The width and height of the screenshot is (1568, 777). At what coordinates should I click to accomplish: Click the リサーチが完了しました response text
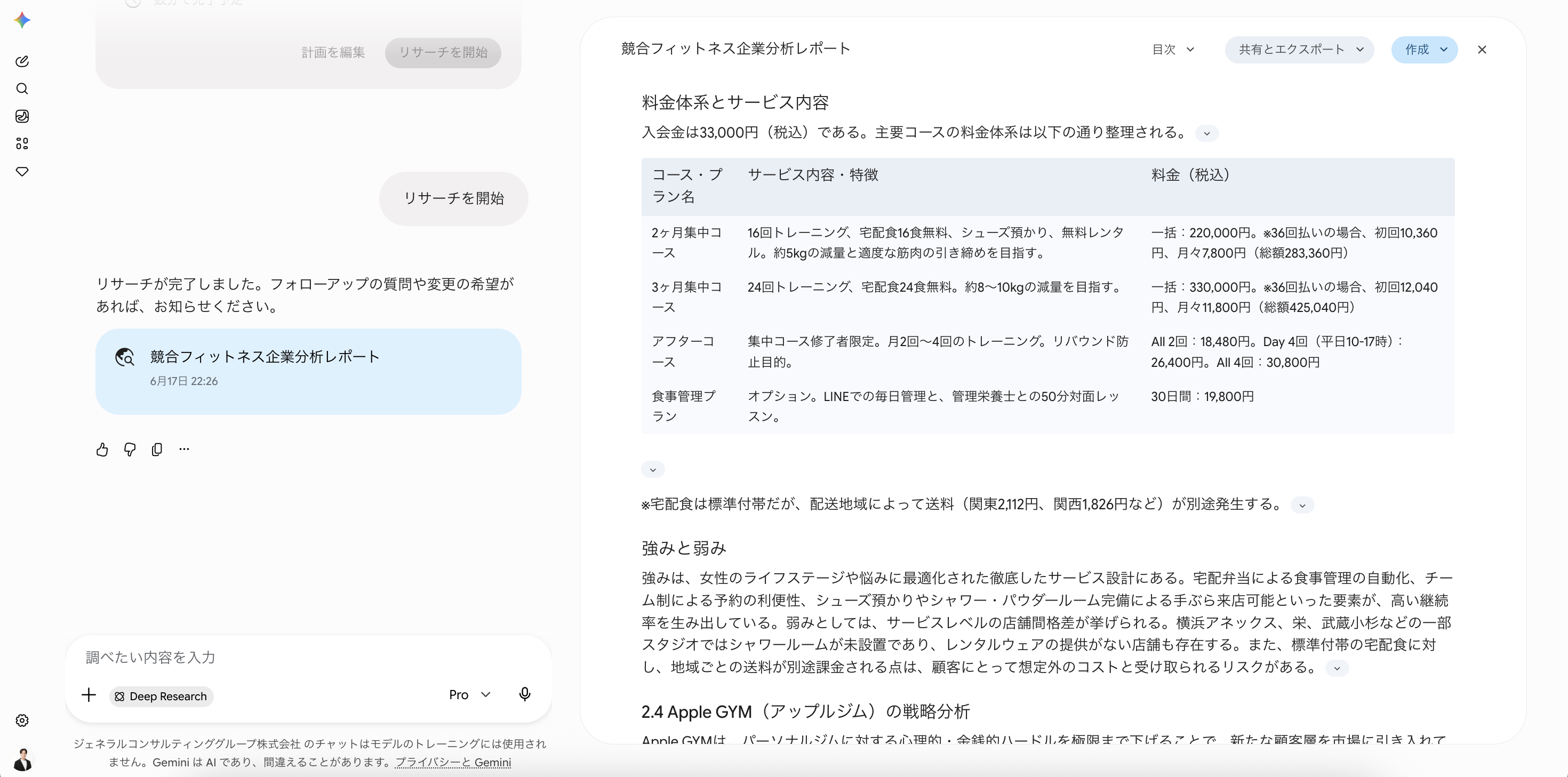306,295
